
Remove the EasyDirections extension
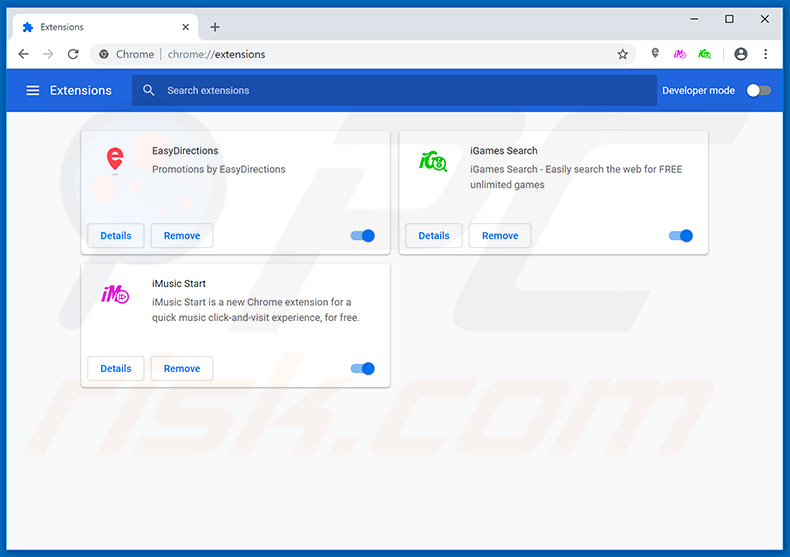182,236
